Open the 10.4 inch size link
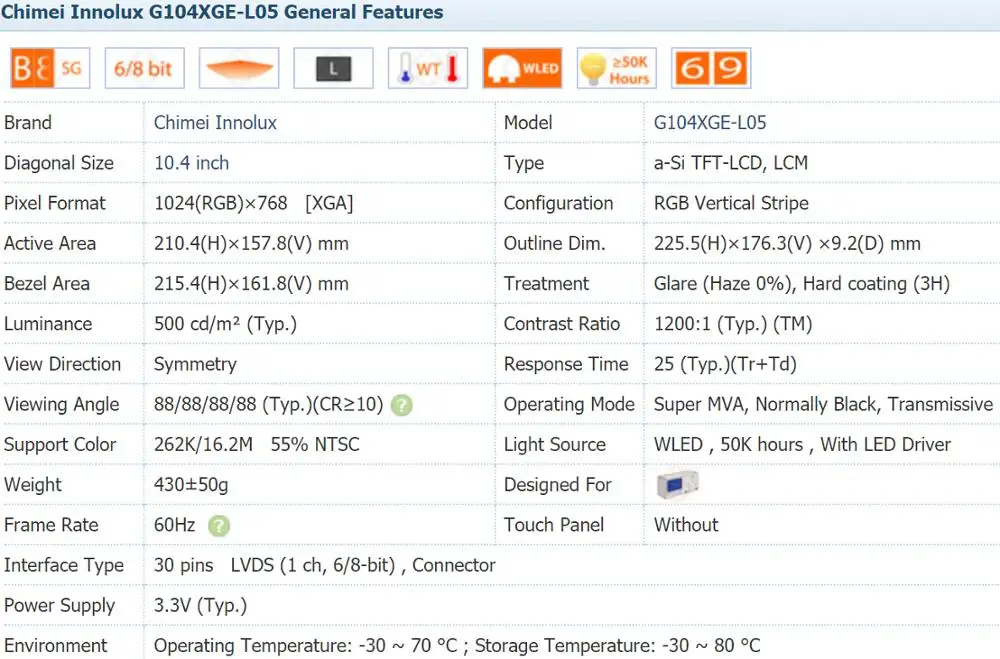 [x=191, y=163]
